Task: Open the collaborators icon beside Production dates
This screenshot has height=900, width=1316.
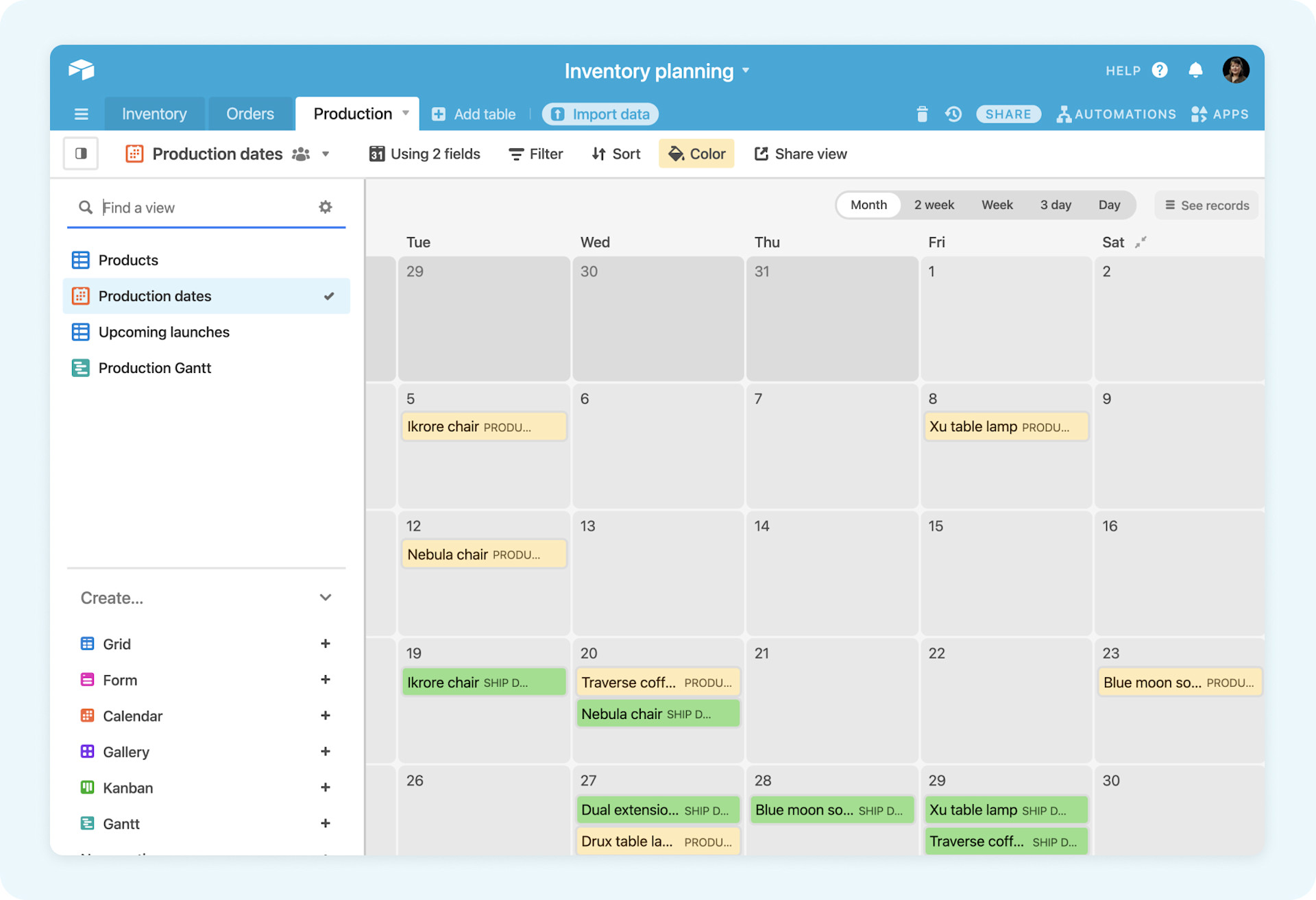Action: pyautogui.click(x=300, y=154)
